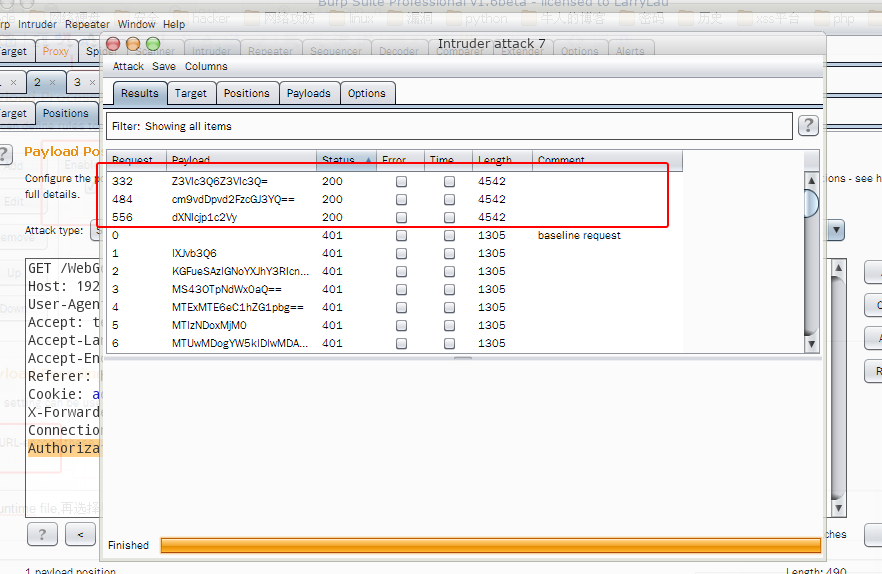Click request editor scrollbar up arrow

click(838, 268)
